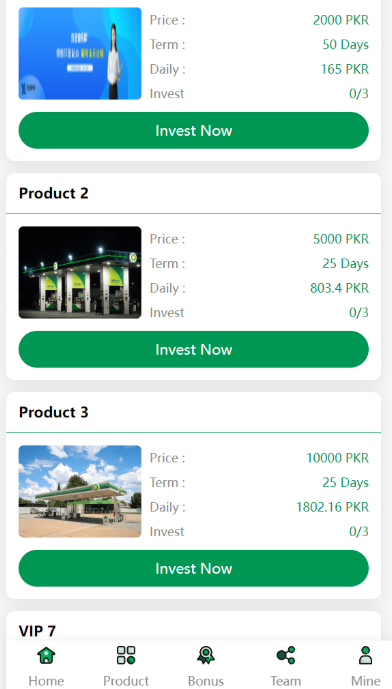Click Invest Now under Product 2
Screen dimensions: 392x689
[193, 349]
